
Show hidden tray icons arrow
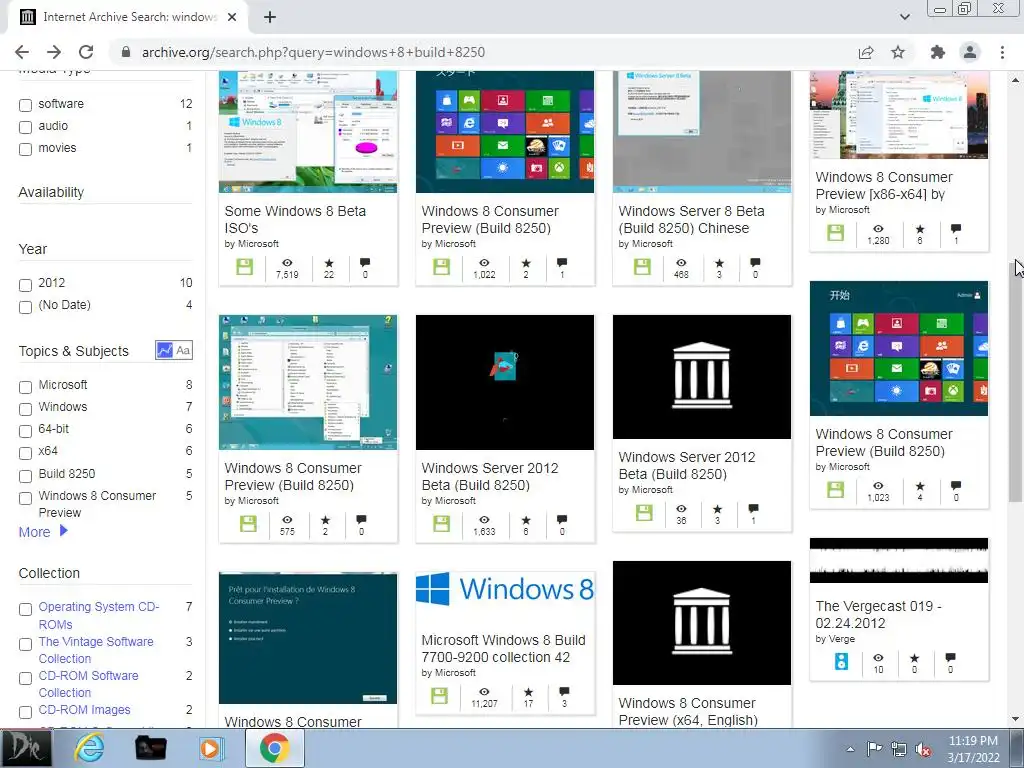point(850,749)
